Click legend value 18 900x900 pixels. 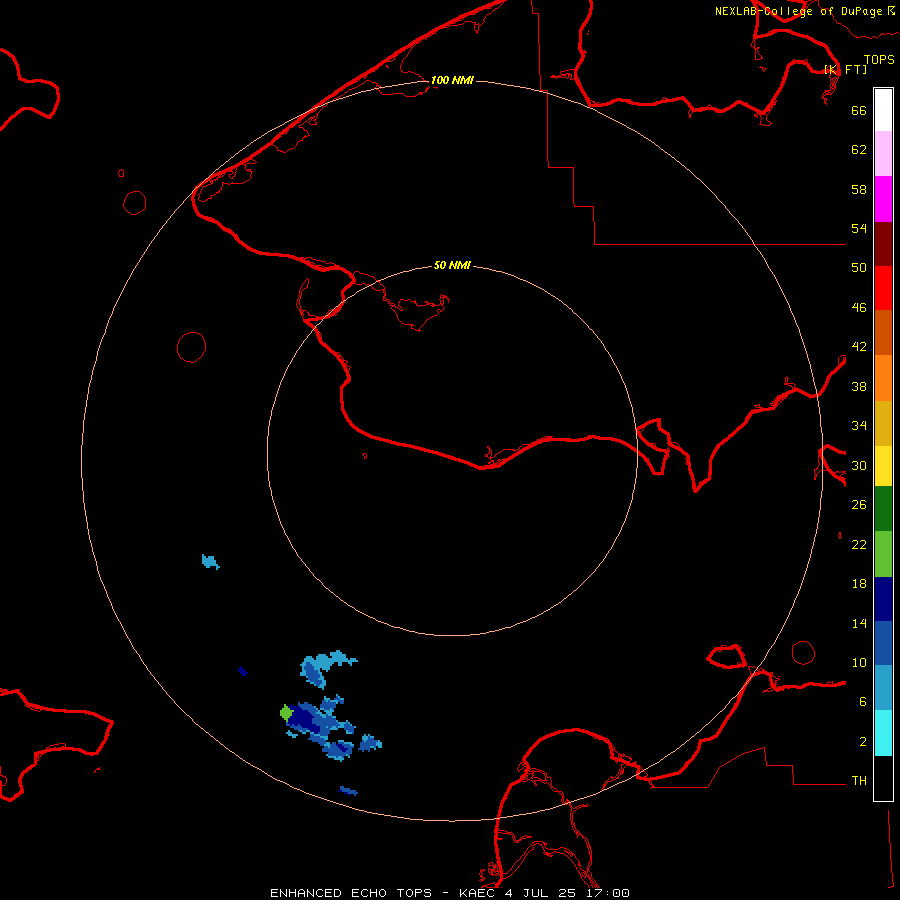[x=859, y=584]
